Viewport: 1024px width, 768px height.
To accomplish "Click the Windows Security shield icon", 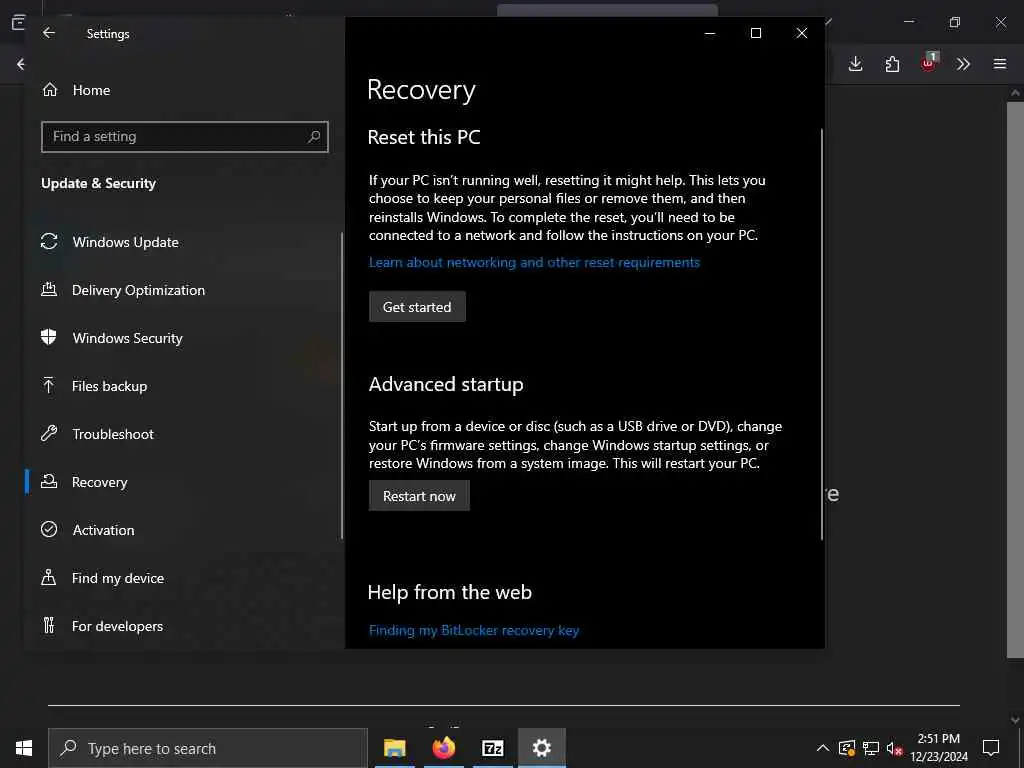I will click(48, 337).
